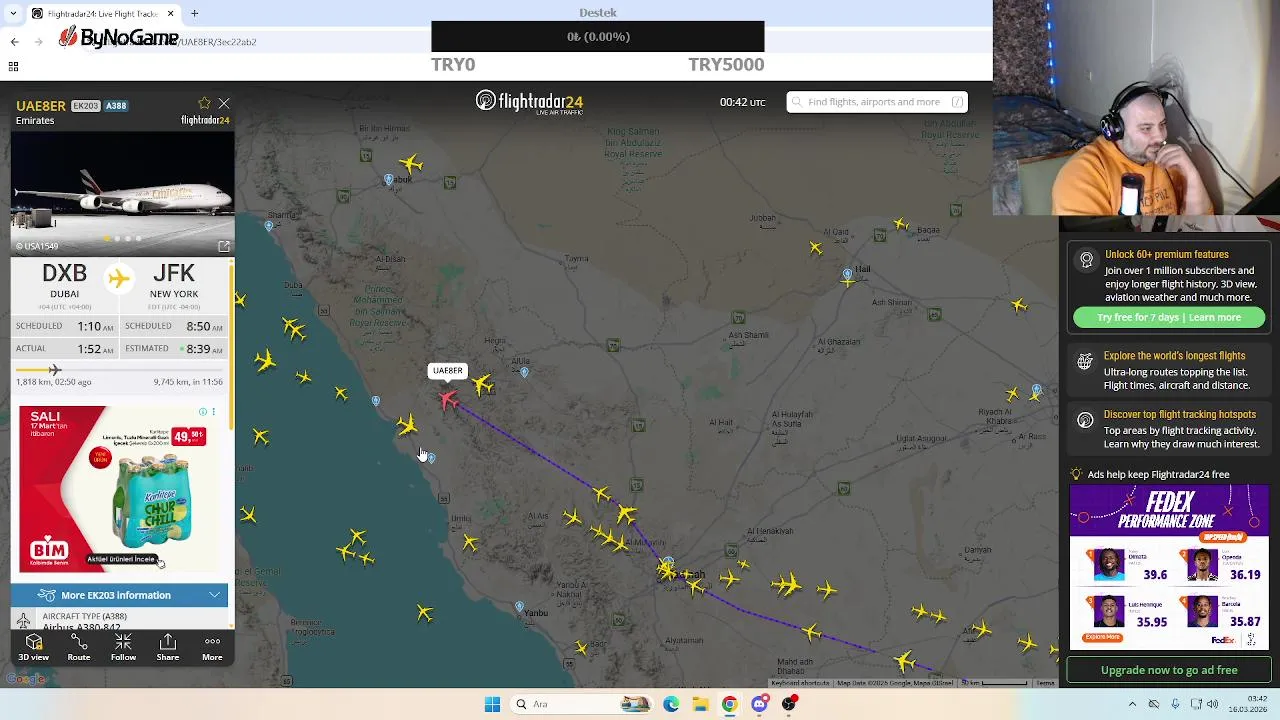Open the browser apps grid shortcut
Viewport: 1280px width, 720px height.
coord(13,66)
